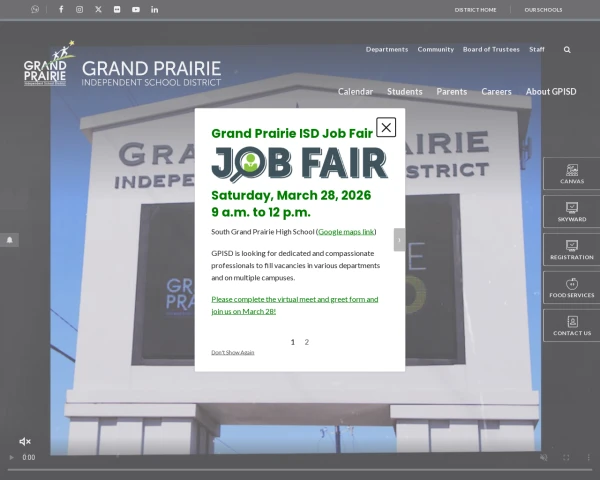Open the virtual meet and greet form link
The image size is (600, 480).
click(x=295, y=305)
